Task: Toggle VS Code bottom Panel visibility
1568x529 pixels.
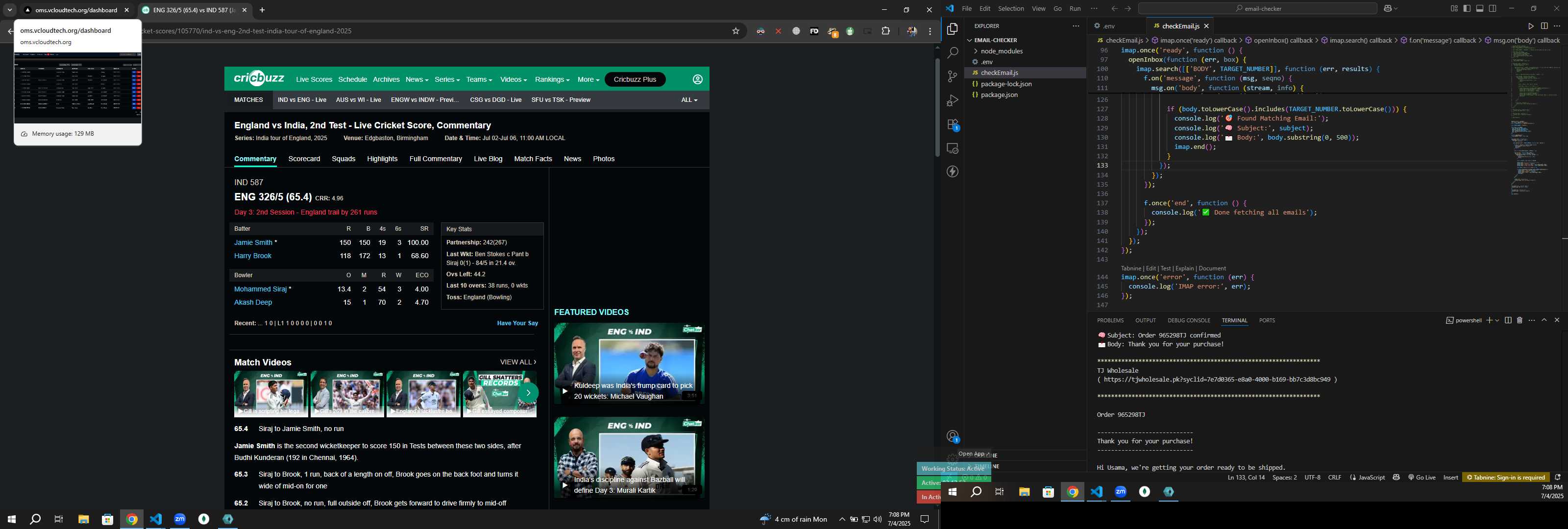Action: [x=1480, y=8]
